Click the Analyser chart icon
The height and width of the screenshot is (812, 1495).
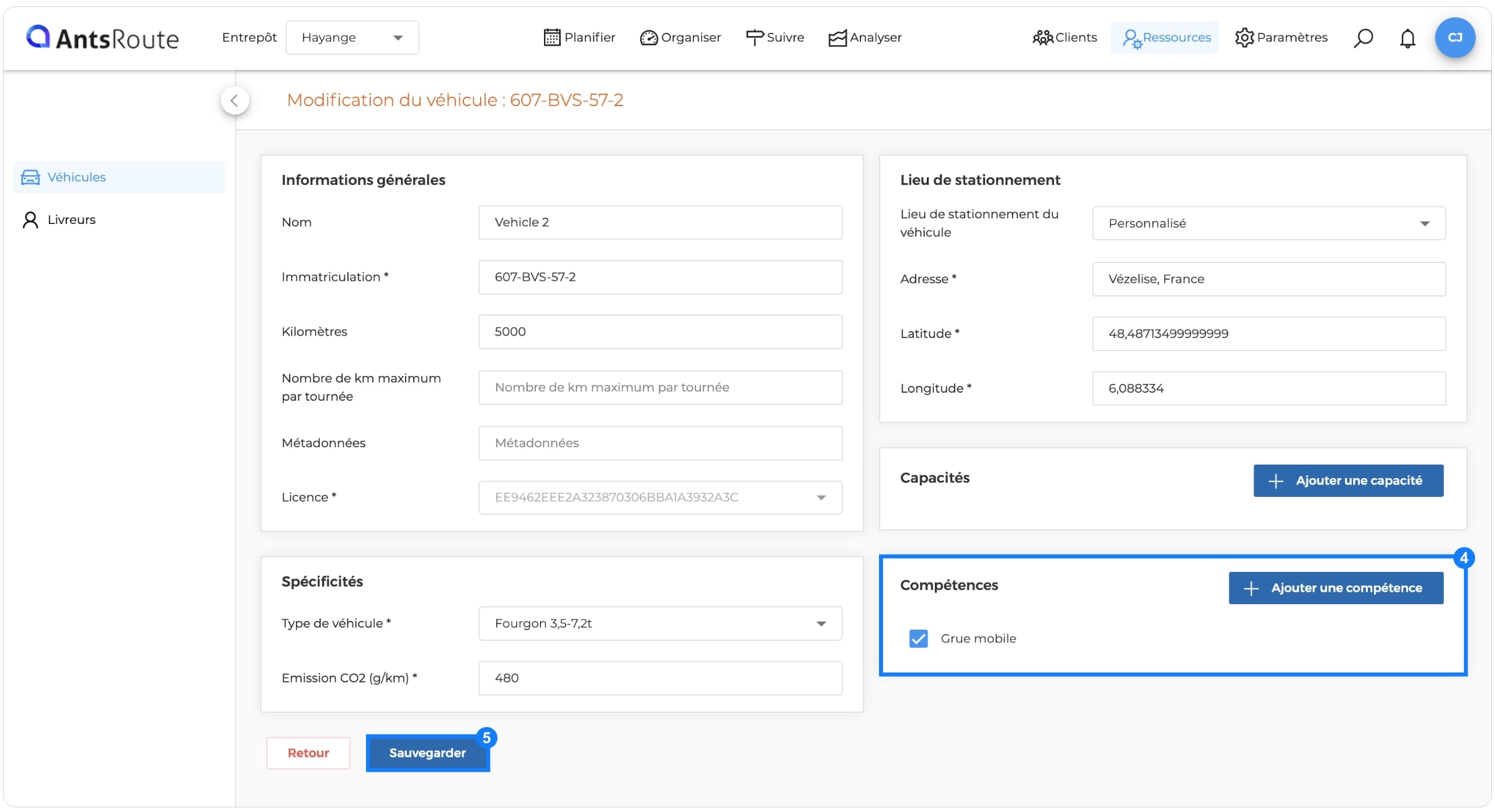tap(837, 38)
